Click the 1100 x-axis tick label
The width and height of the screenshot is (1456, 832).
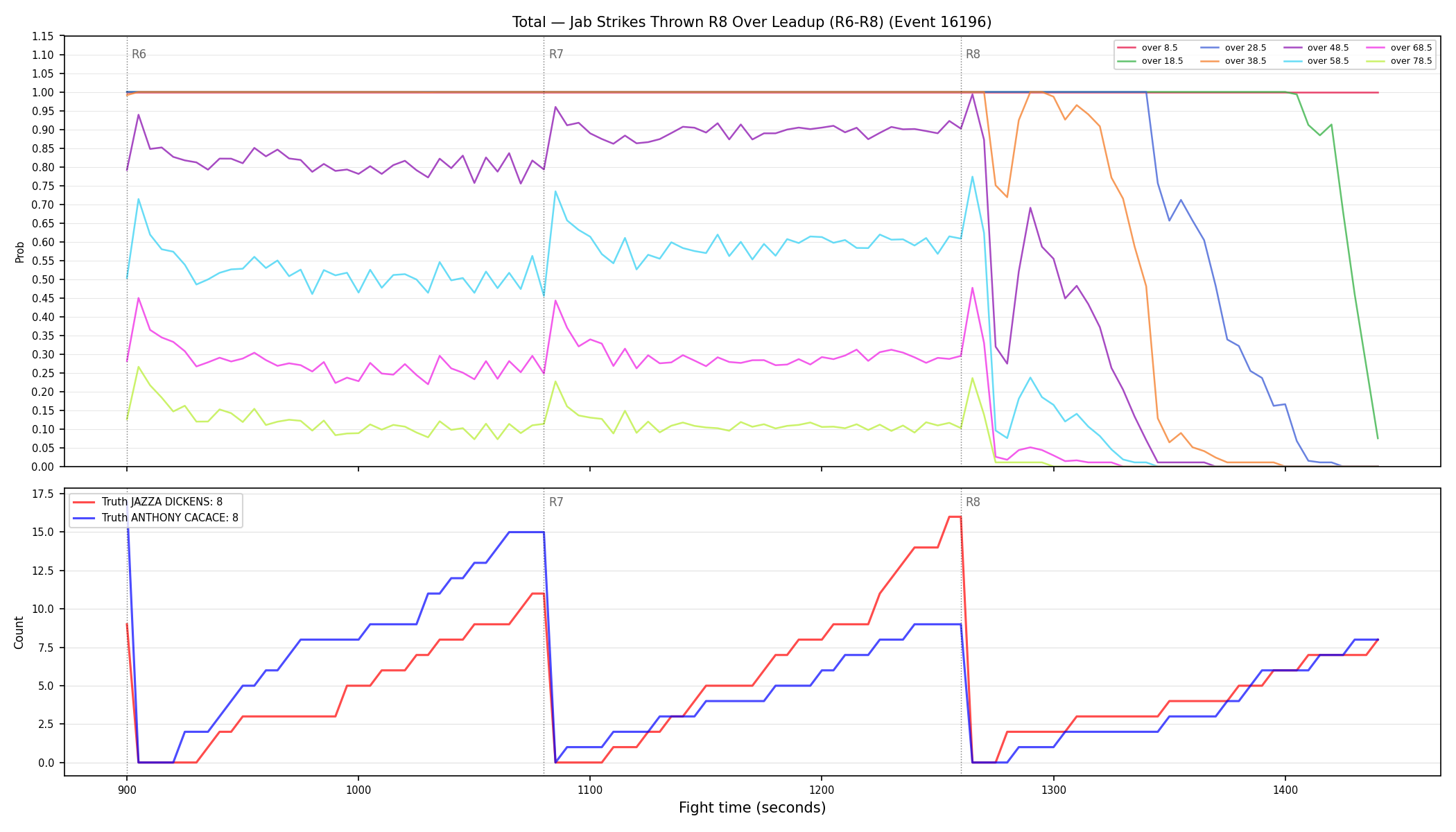pos(589,789)
